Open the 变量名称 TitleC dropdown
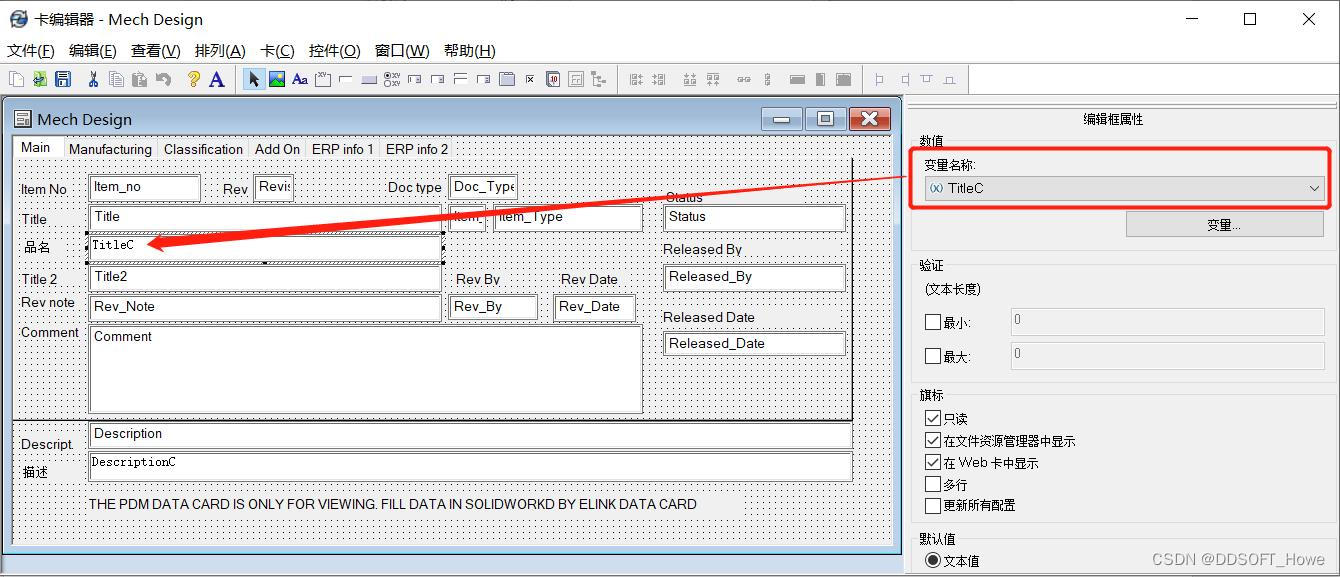This screenshot has height=577, width=1340. pos(1124,188)
